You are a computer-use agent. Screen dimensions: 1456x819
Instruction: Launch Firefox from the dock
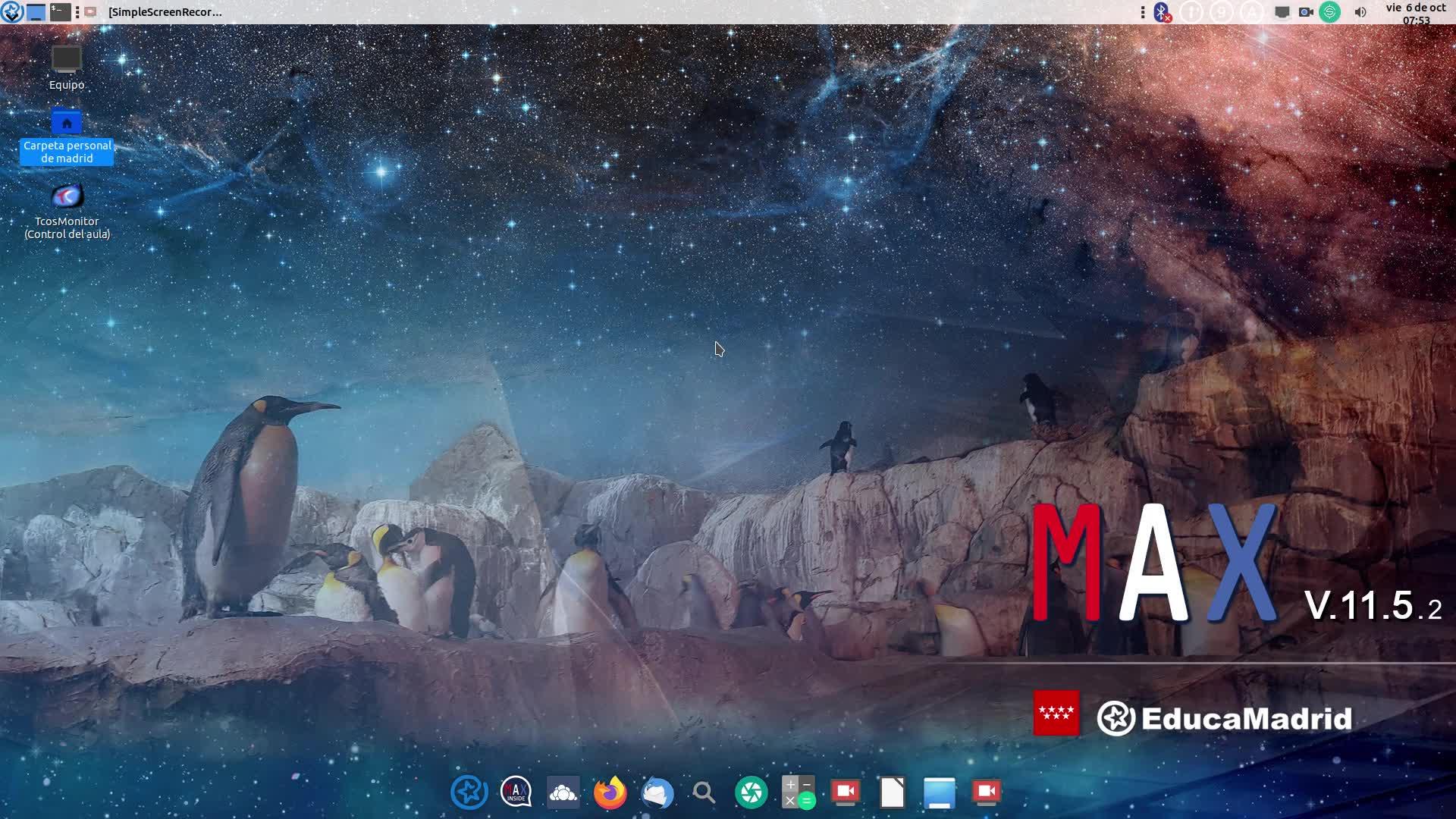coord(610,792)
